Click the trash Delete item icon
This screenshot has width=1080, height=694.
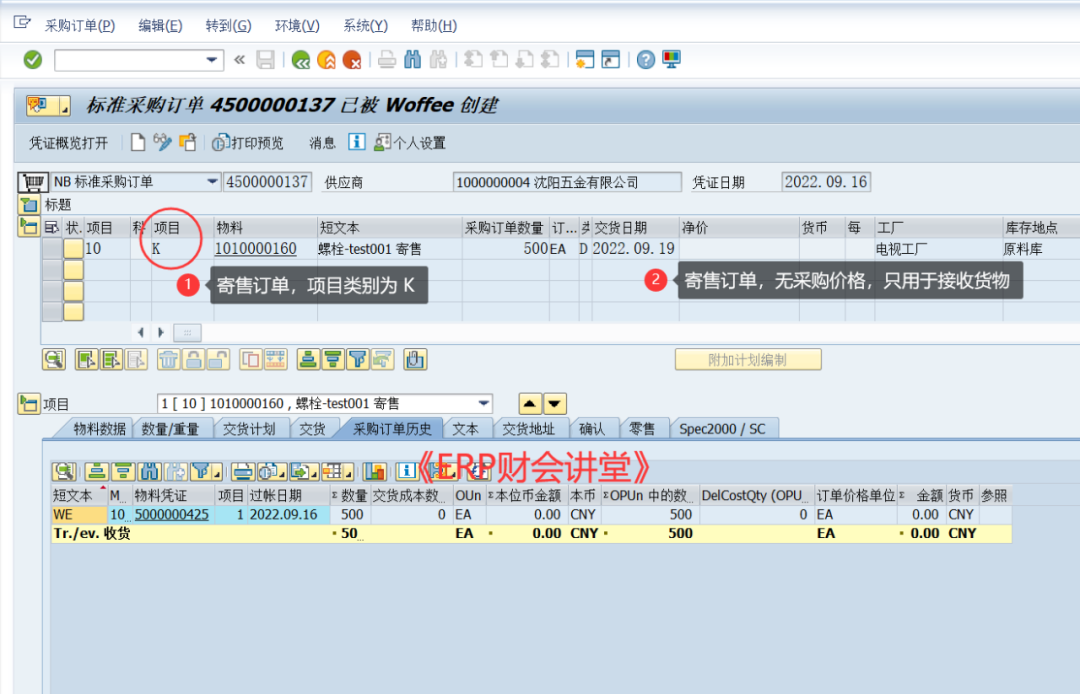[169, 359]
